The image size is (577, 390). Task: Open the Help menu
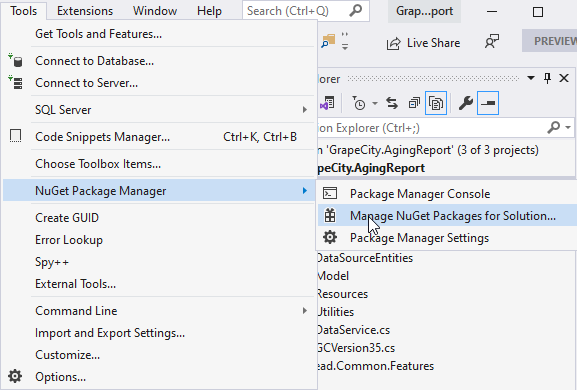[209, 11]
